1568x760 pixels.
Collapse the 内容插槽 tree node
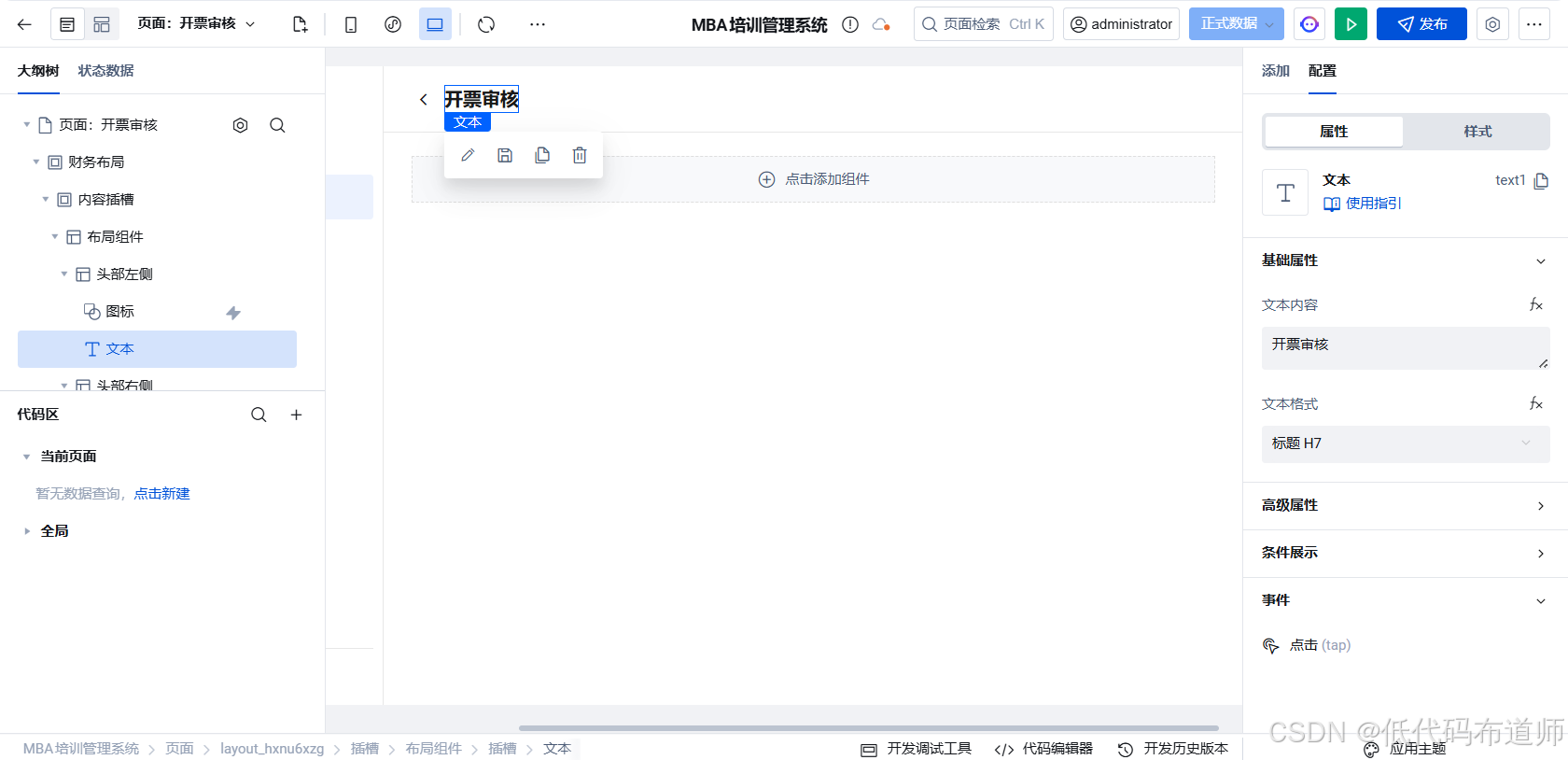click(46, 199)
